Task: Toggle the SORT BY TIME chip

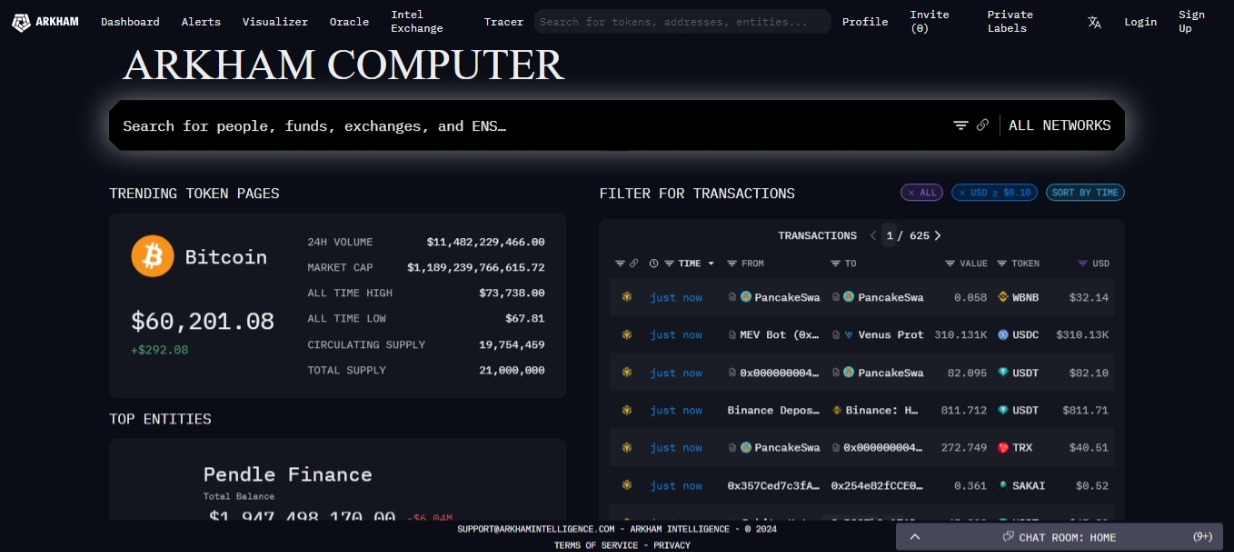Action: tap(1085, 192)
